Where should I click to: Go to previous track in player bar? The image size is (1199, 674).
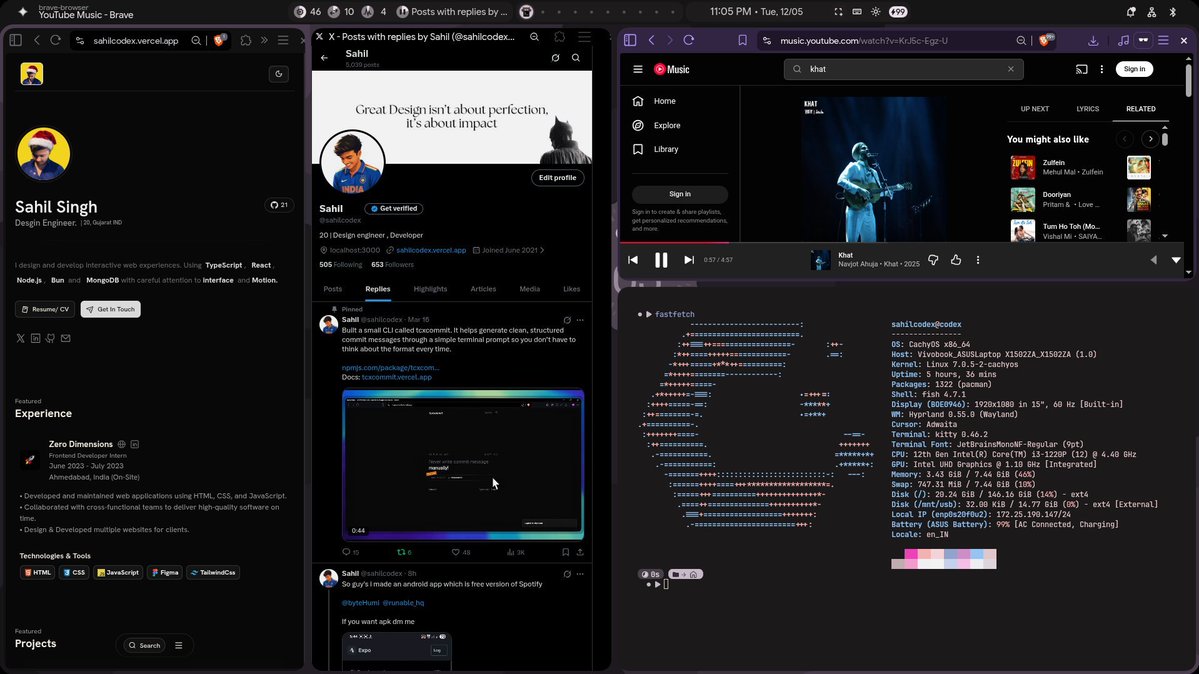click(x=633, y=260)
